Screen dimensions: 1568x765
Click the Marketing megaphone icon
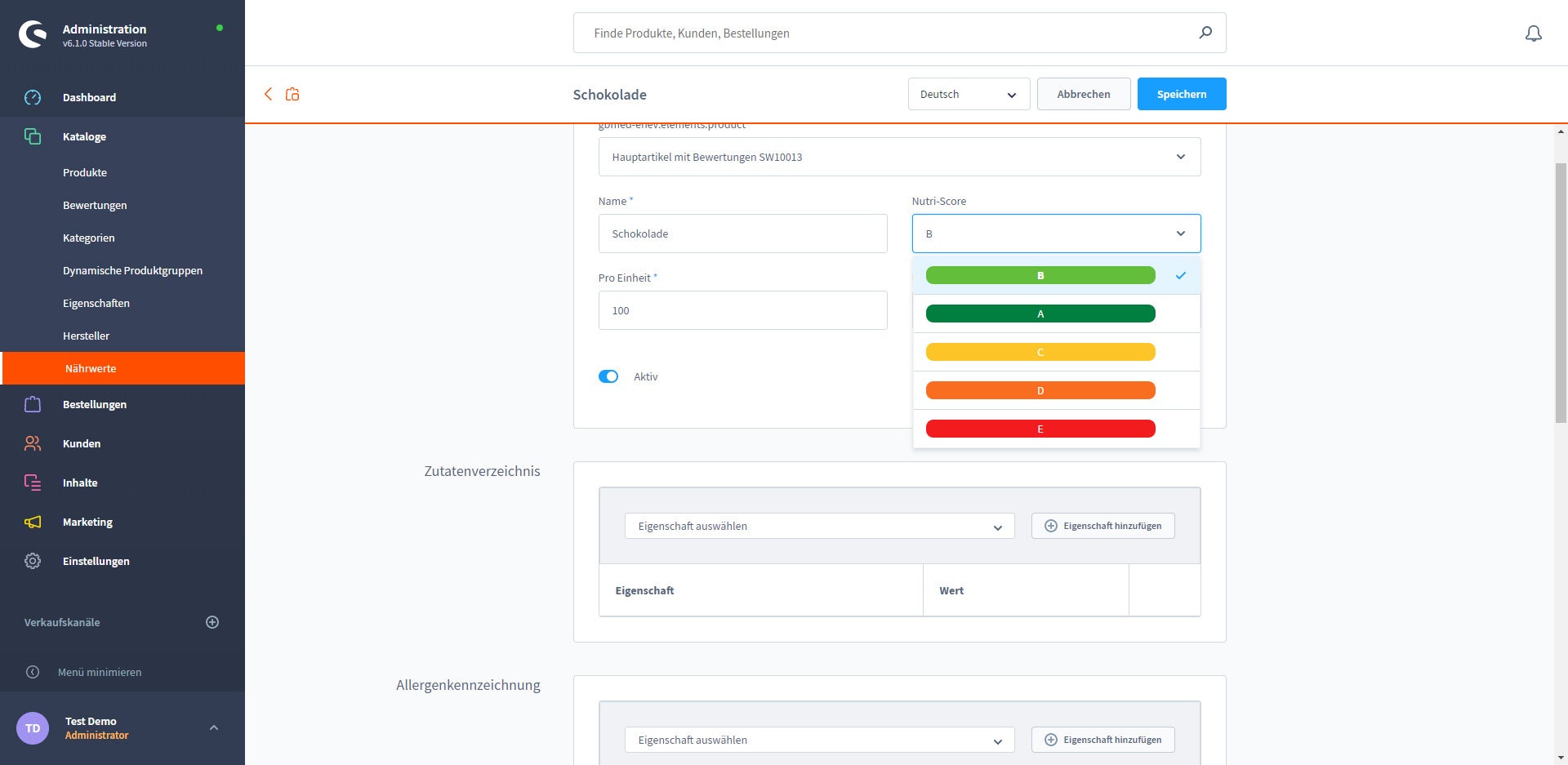(x=33, y=522)
